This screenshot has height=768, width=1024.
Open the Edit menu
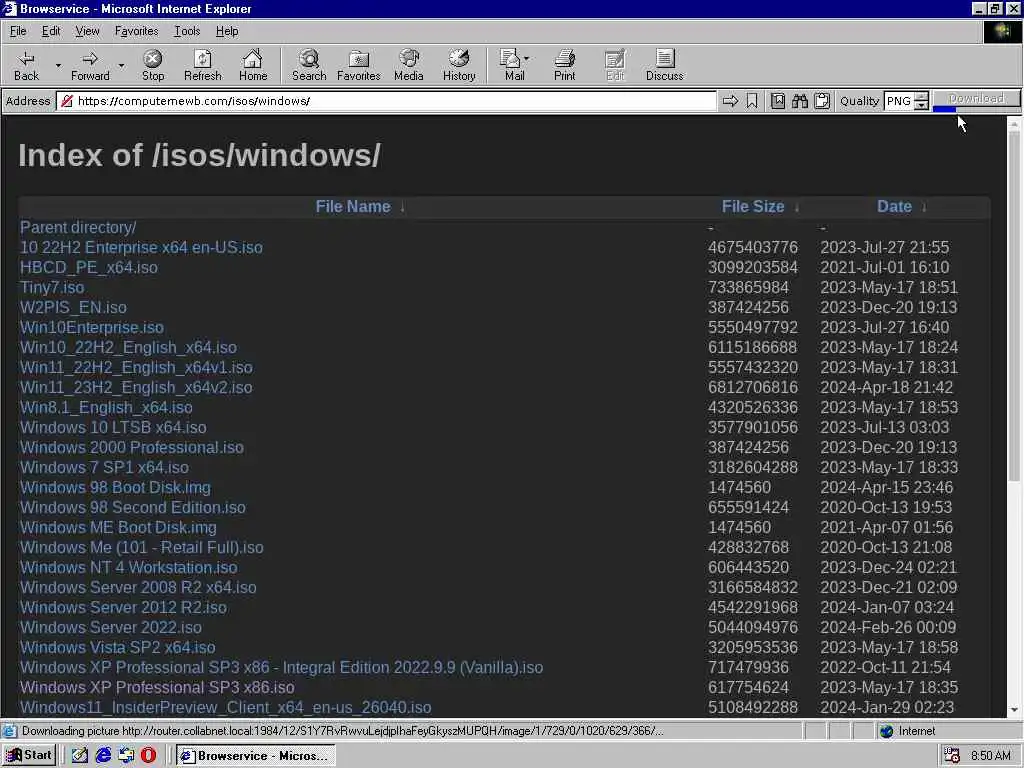click(51, 31)
